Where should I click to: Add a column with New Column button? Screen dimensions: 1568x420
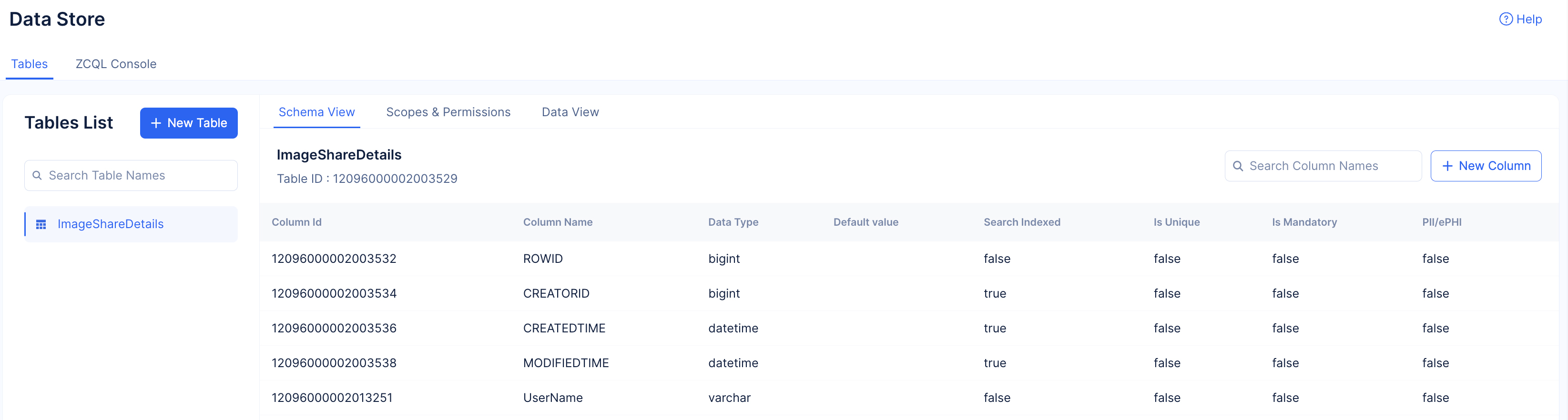click(1485, 167)
